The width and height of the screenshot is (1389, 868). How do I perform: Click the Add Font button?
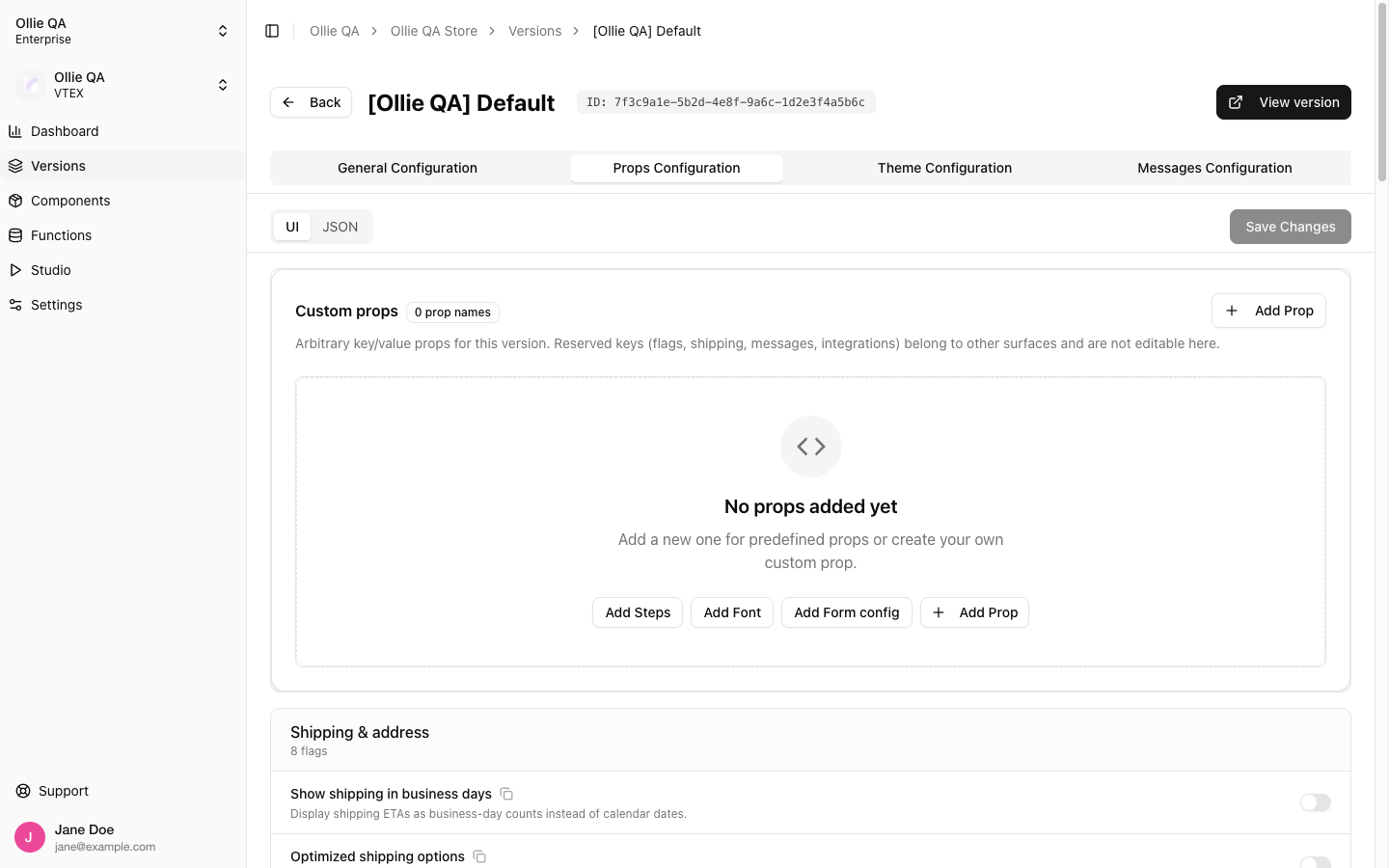click(732, 612)
